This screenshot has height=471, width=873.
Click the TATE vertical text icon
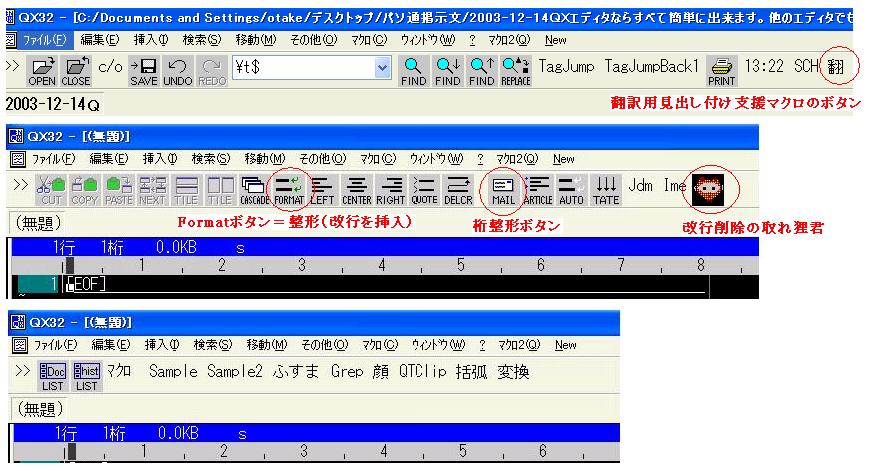point(606,190)
